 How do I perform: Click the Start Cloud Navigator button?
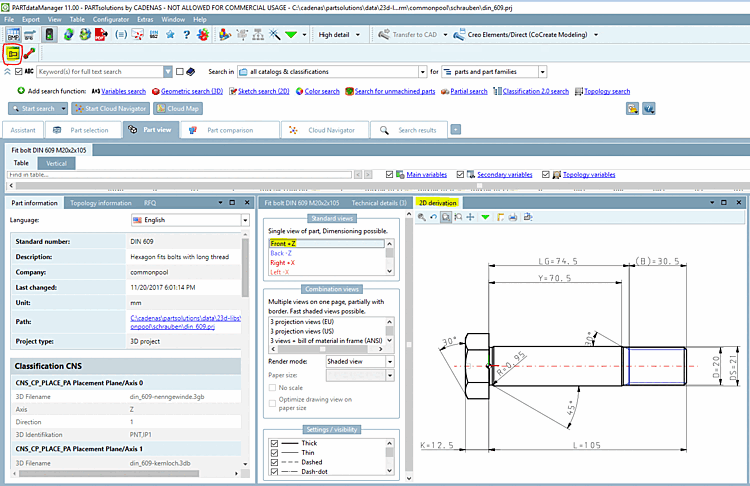(113, 108)
